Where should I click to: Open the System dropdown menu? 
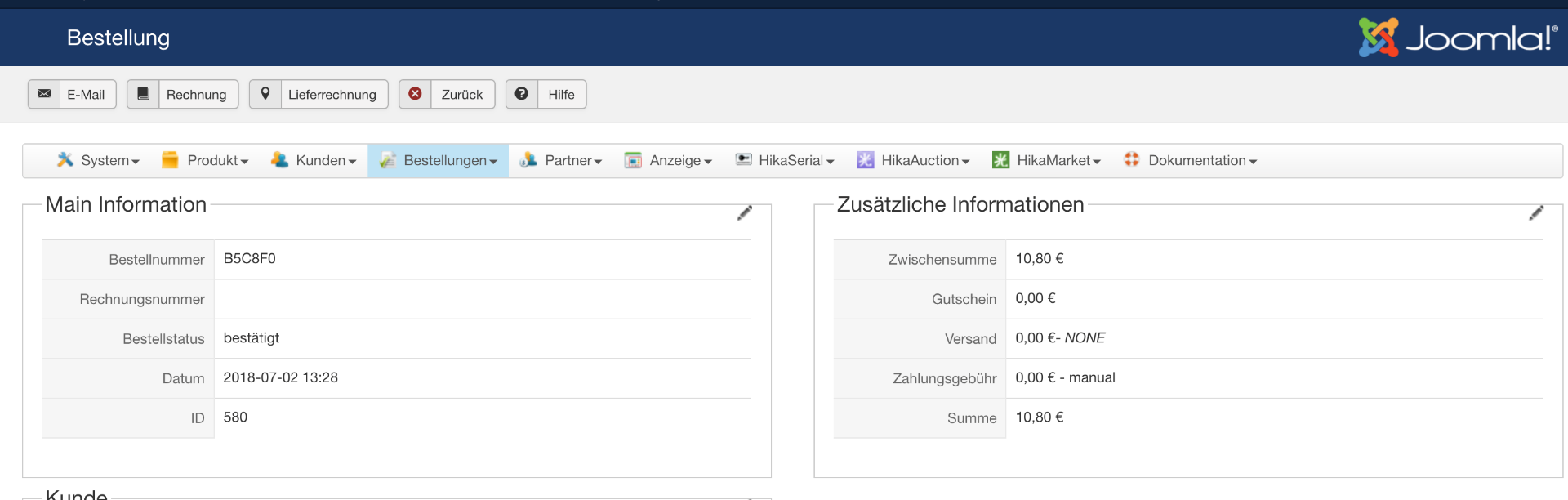point(99,161)
